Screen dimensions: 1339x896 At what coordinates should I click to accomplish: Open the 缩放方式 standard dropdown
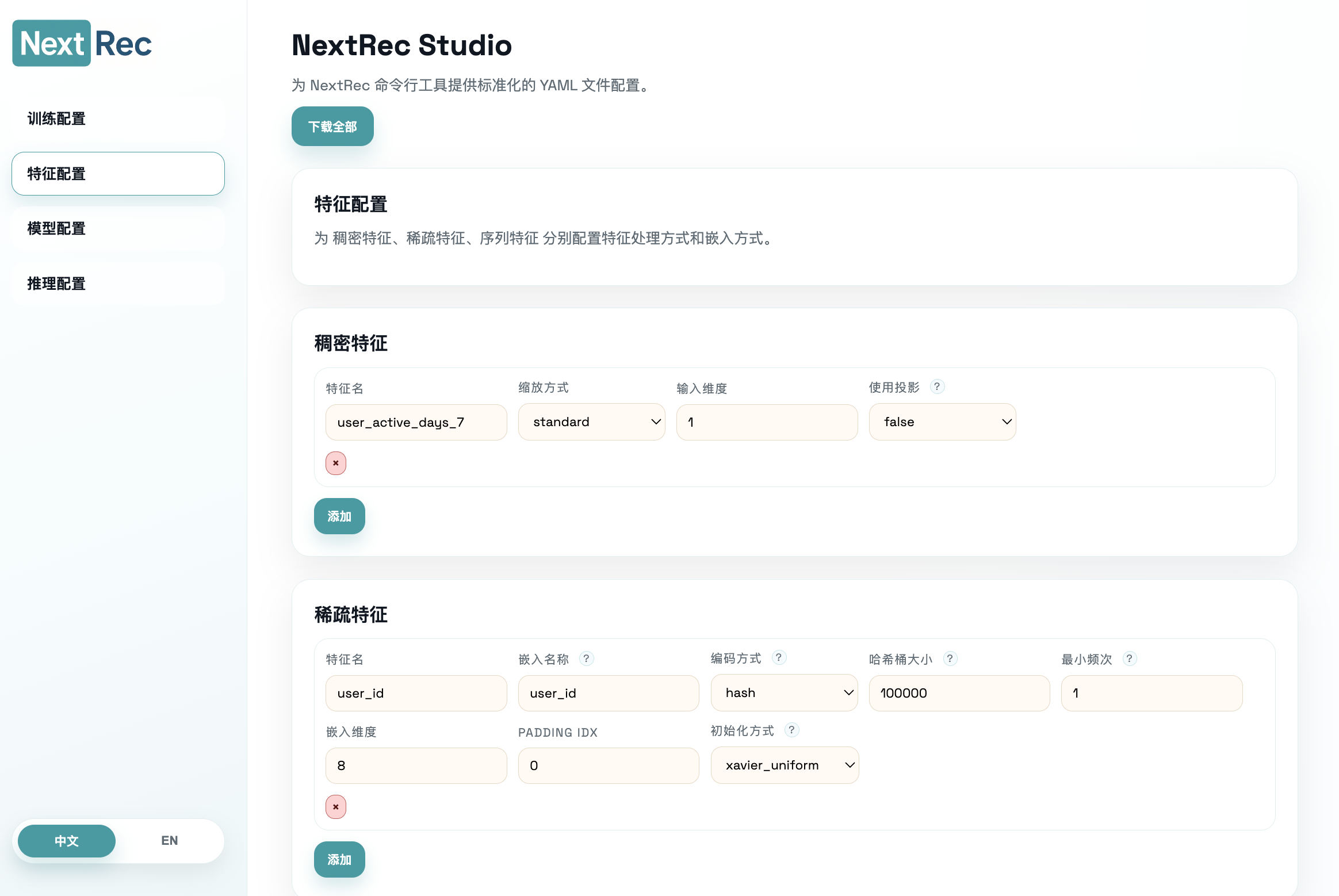coord(591,422)
